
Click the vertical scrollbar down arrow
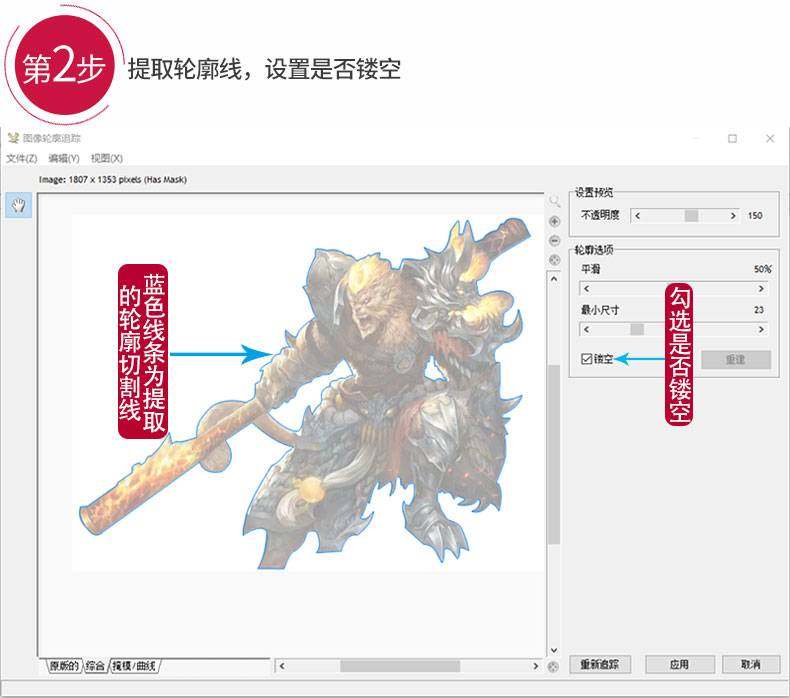[x=554, y=650]
